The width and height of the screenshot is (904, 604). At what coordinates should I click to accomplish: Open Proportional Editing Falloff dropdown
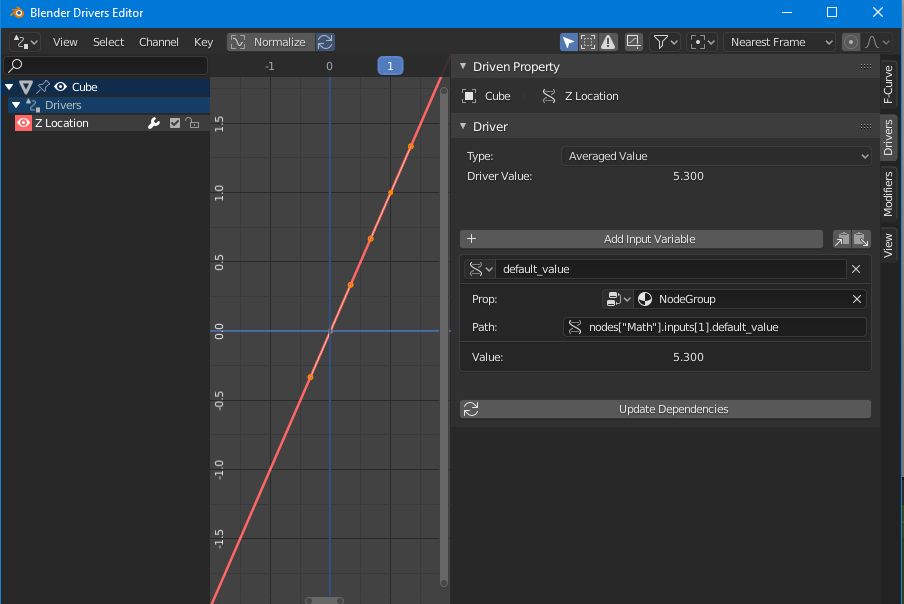click(x=878, y=42)
